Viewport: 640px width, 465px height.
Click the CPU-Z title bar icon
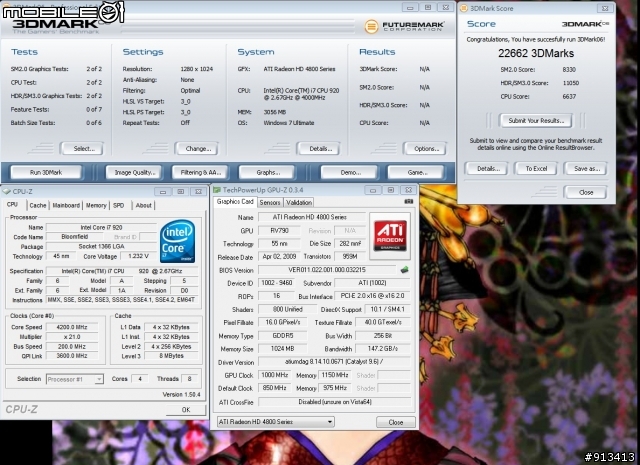tap(6, 191)
